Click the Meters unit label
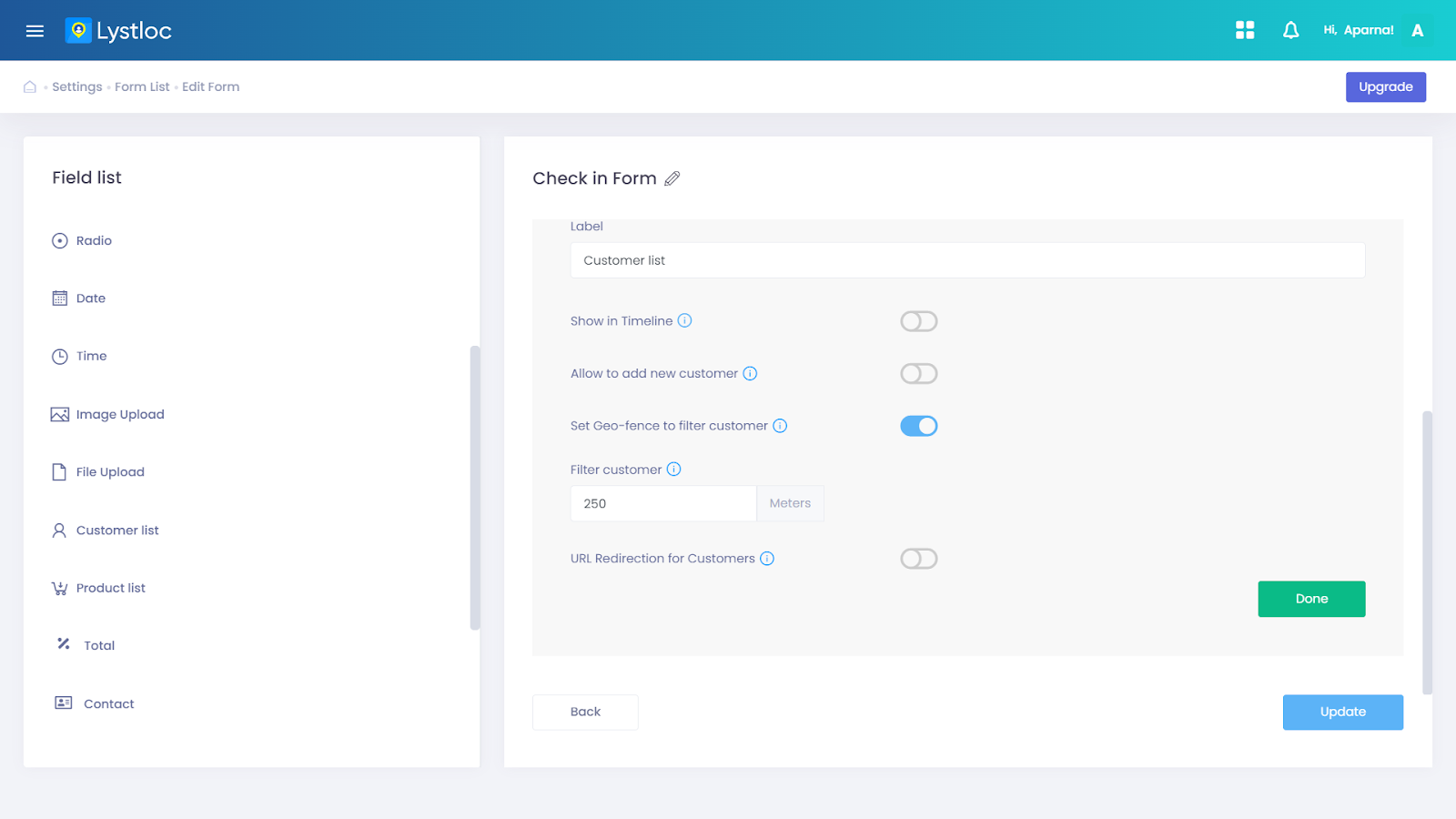 click(x=790, y=503)
